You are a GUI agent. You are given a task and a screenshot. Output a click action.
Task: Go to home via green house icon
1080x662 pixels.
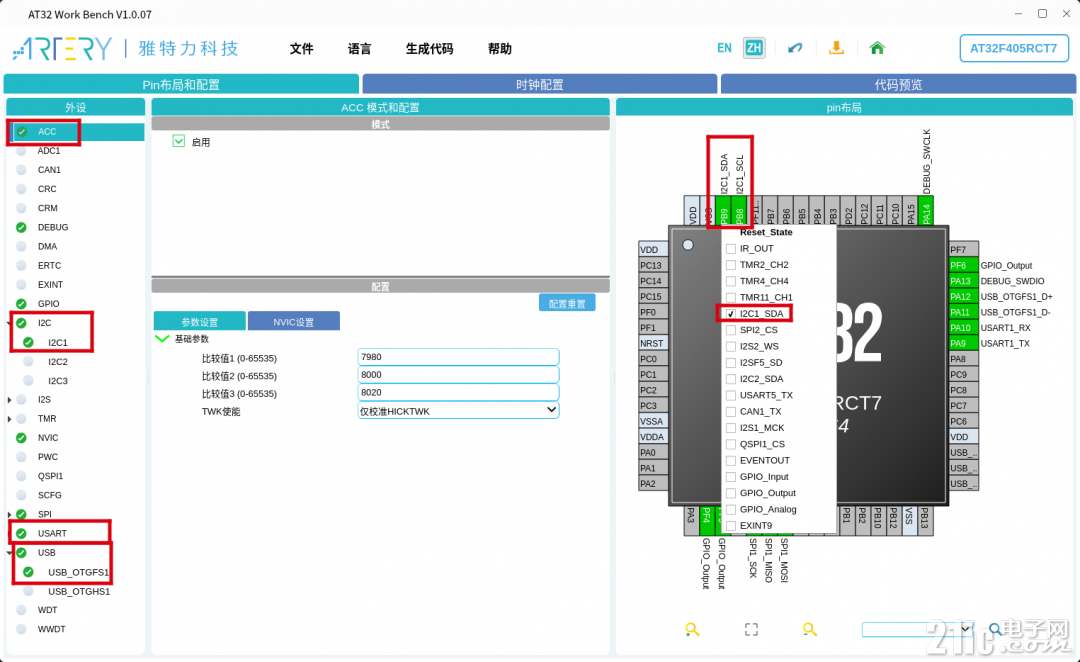[x=877, y=48]
